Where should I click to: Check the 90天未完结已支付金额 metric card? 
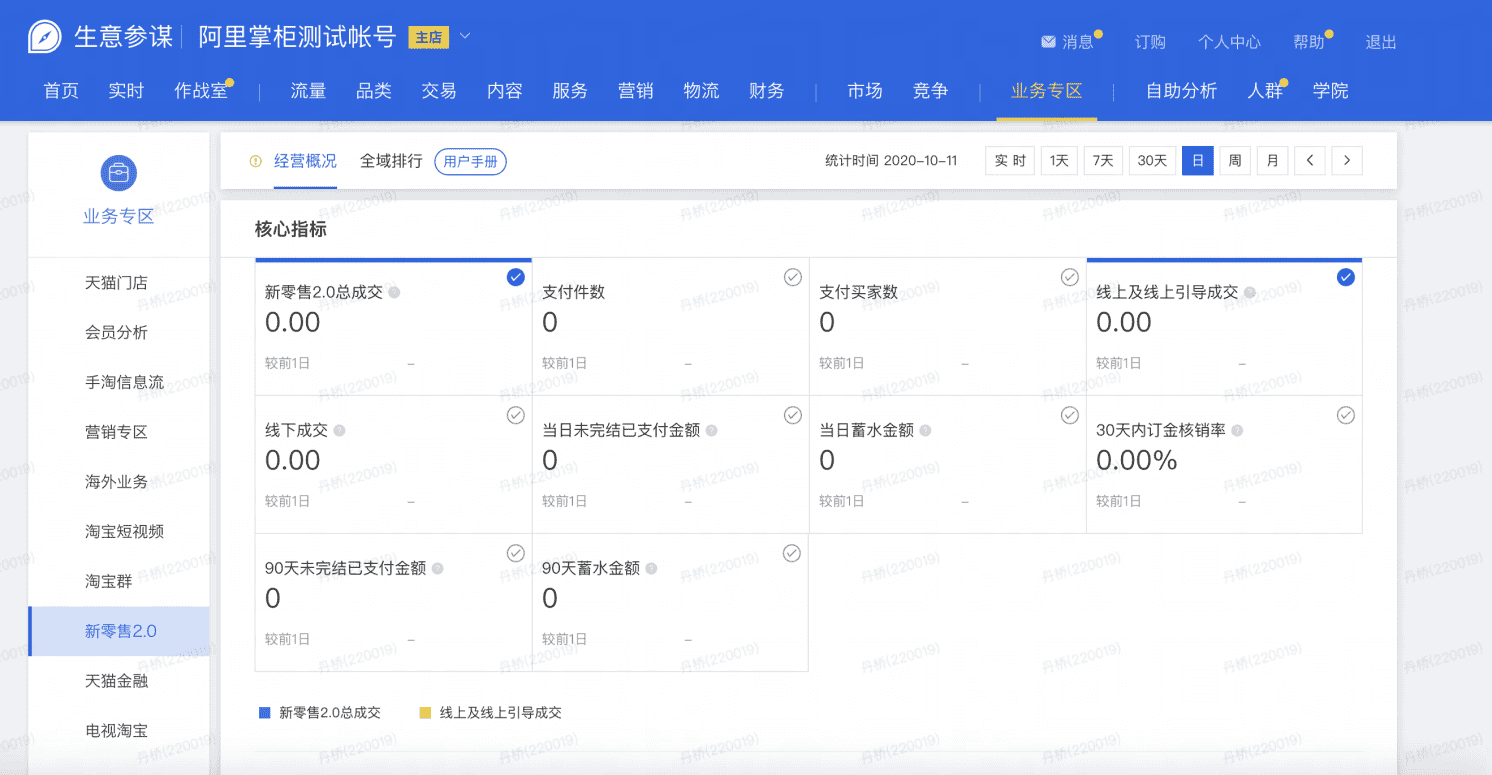(515, 553)
